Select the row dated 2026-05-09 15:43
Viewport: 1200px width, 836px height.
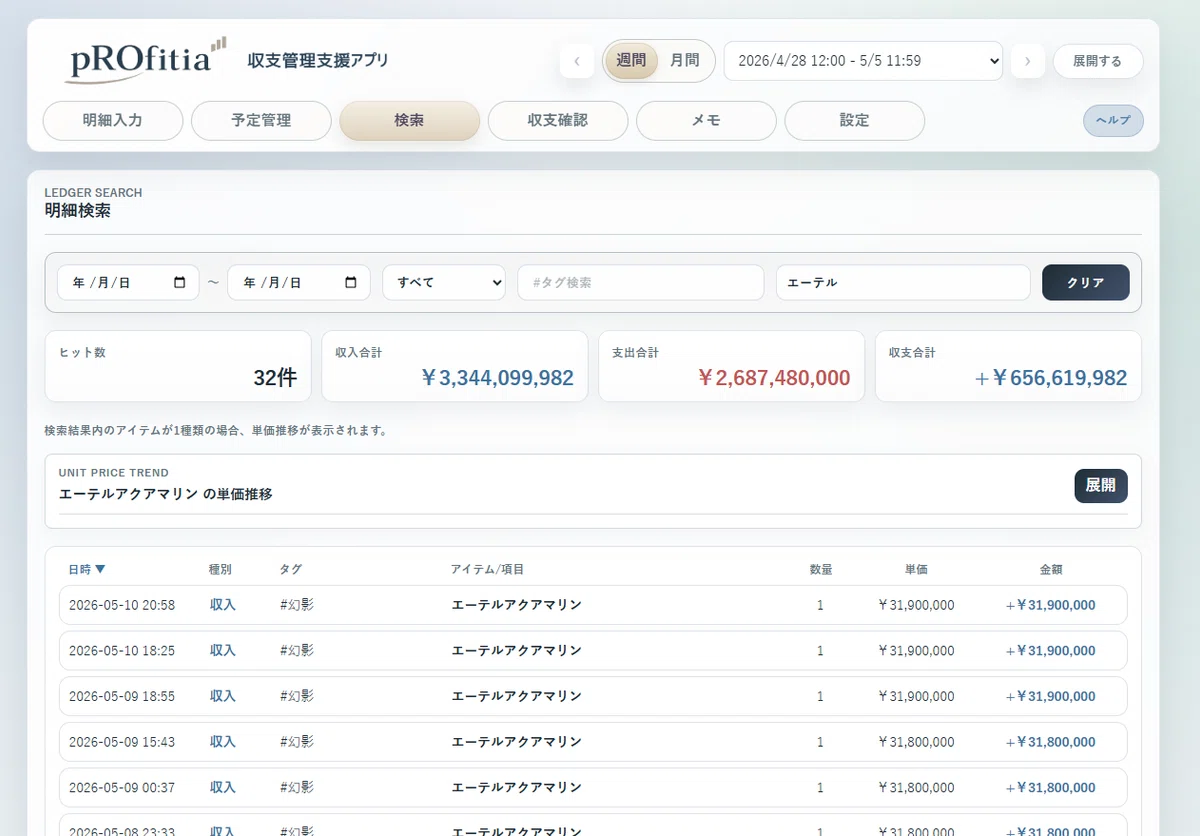click(593, 742)
